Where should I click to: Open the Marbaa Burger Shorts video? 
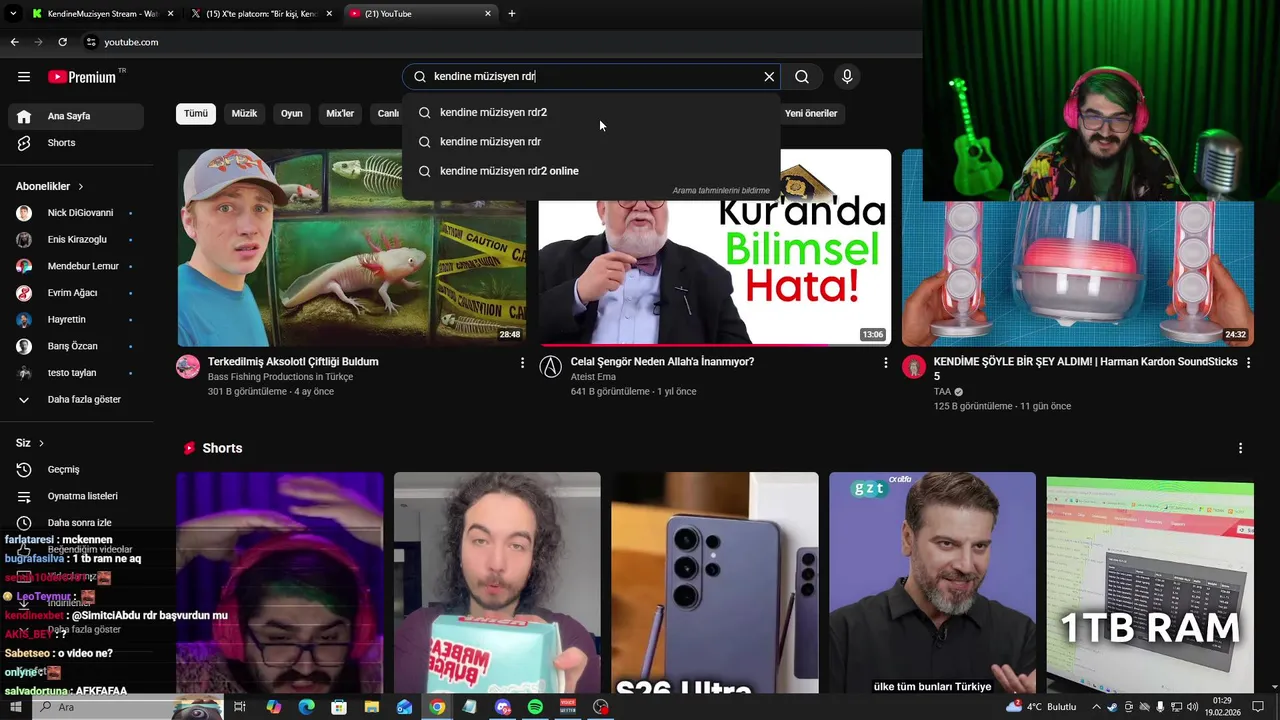click(497, 583)
